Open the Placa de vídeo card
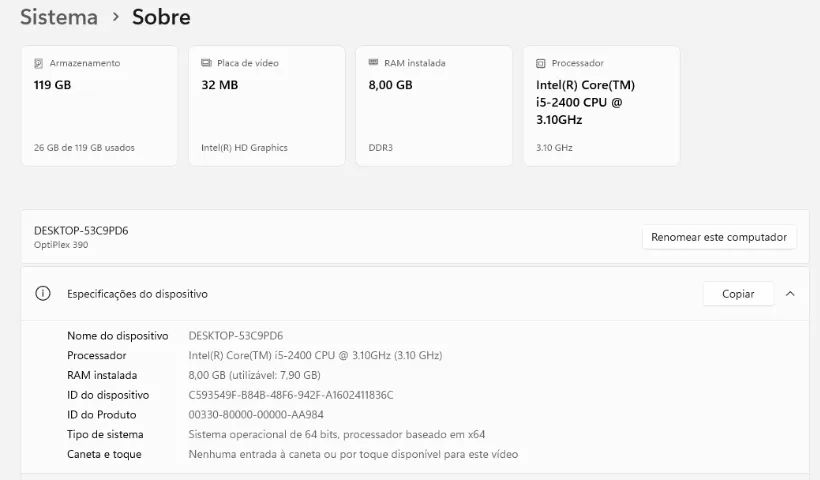The height and width of the screenshot is (480, 820). pos(267,106)
